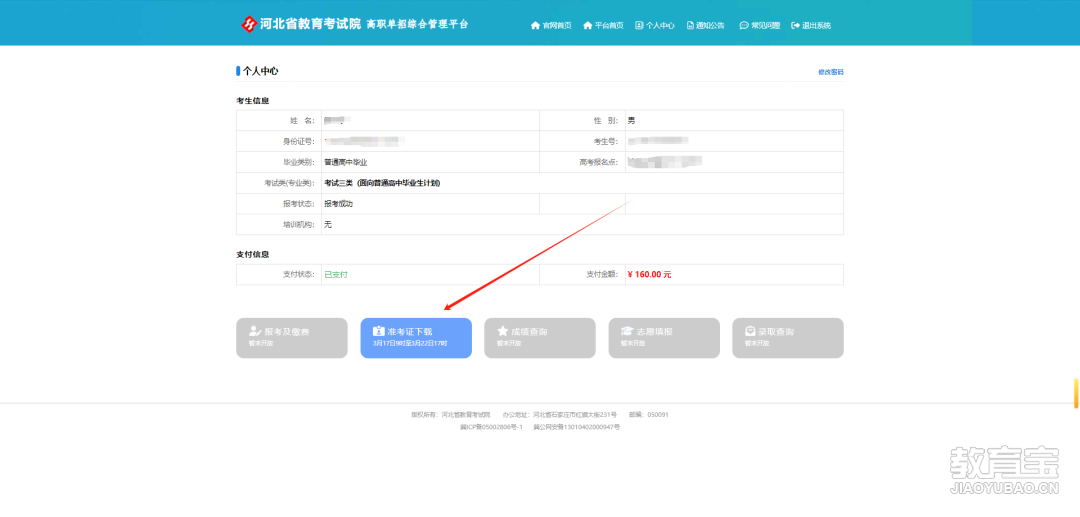The height and width of the screenshot is (517, 1080).
Task: Click the 河北省教育考试院 logo icon
Action: tap(248, 24)
